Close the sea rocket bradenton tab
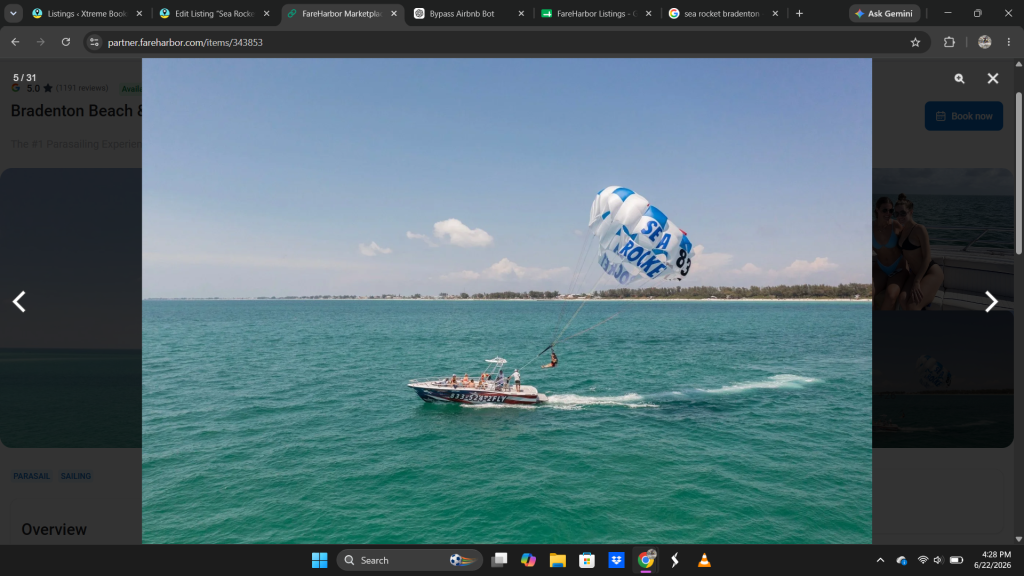 click(x=775, y=14)
